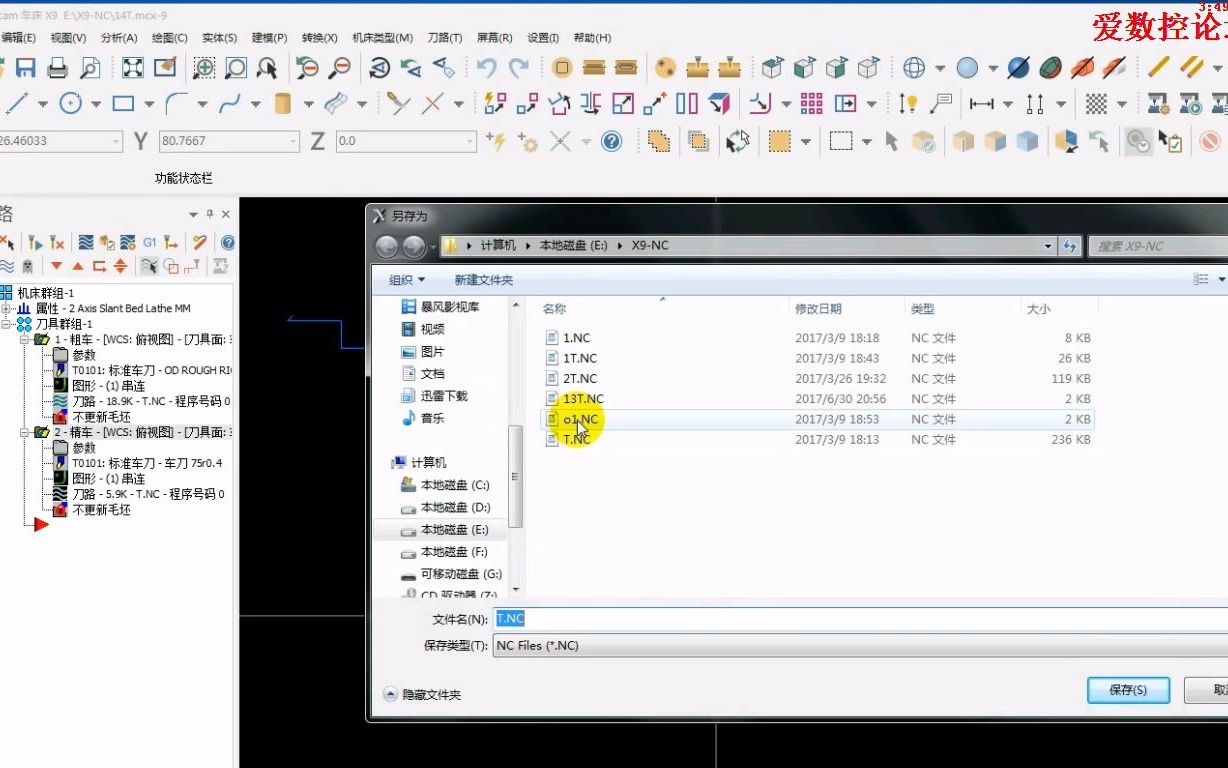1228x768 pixels.
Task: Click the dialog back navigation button
Action: pos(387,246)
